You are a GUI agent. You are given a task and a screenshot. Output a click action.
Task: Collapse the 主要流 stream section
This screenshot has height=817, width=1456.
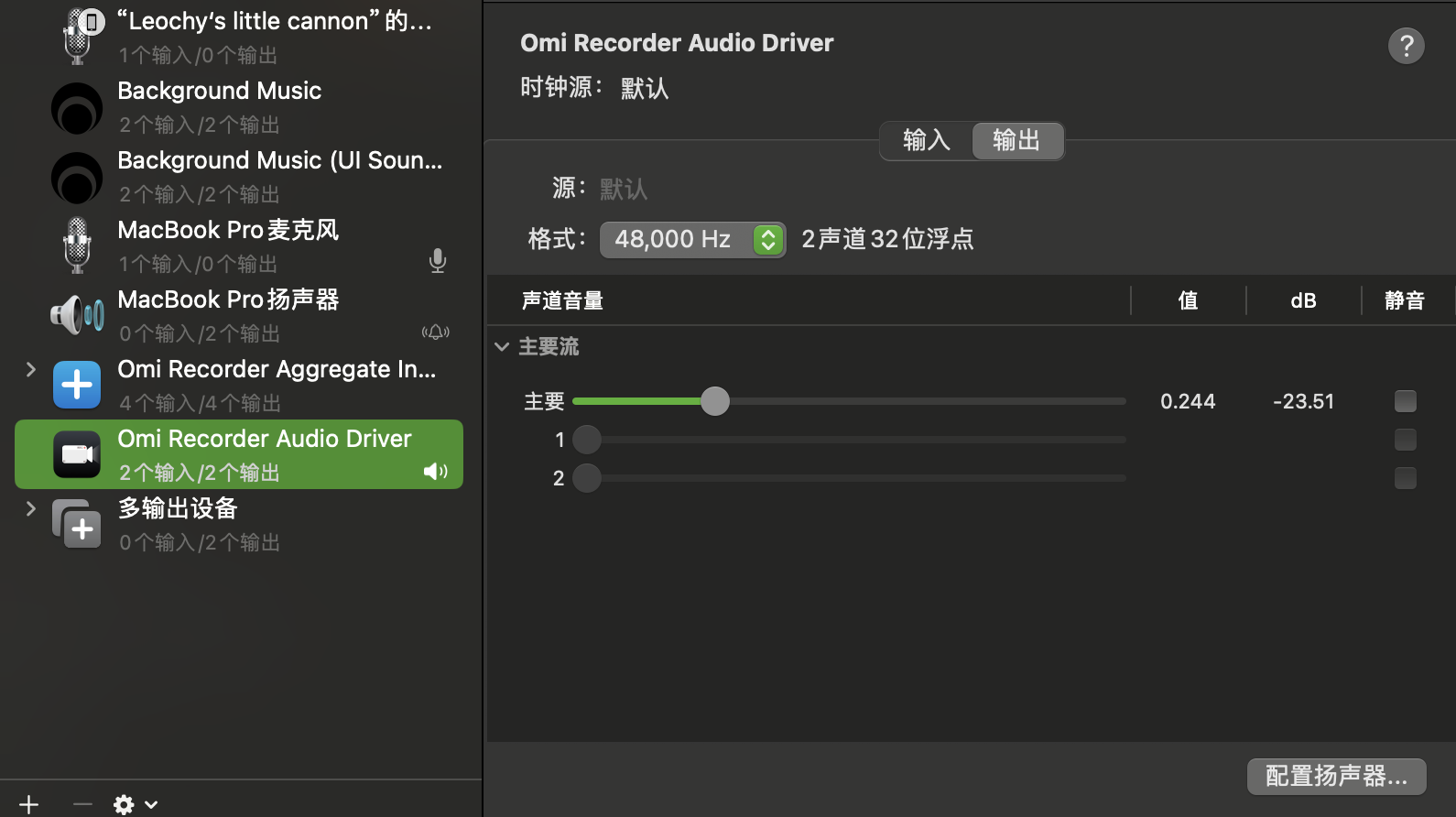coord(502,347)
